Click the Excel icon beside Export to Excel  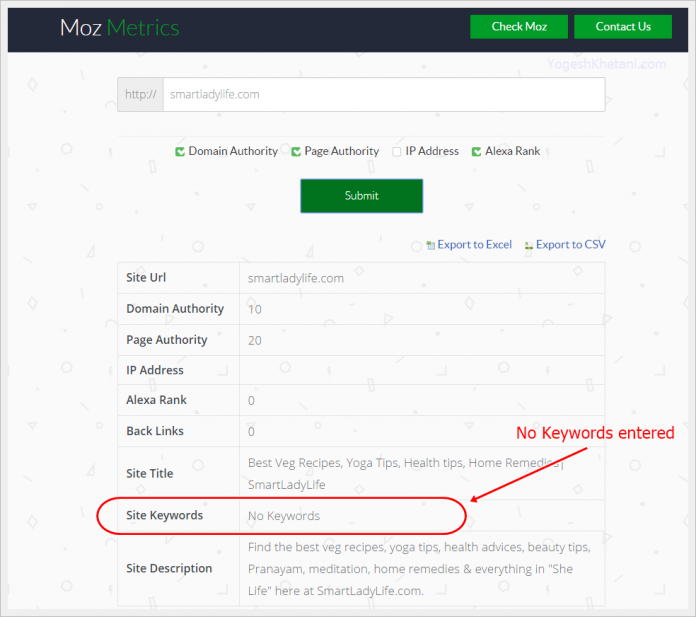pos(431,245)
